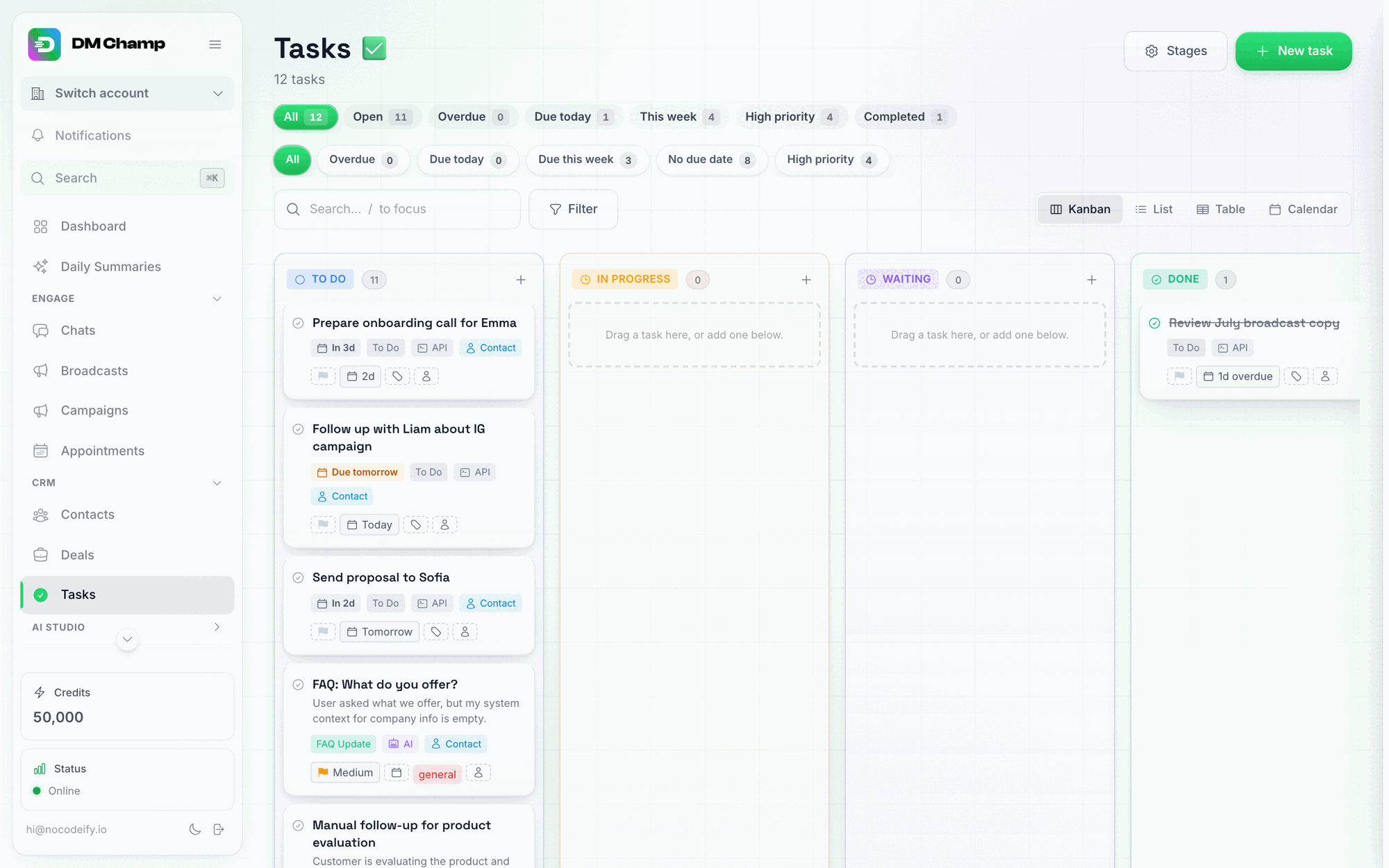1389x868 pixels.
Task: Open Tomorrow due date picker on Sofia task
Action: click(x=379, y=632)
